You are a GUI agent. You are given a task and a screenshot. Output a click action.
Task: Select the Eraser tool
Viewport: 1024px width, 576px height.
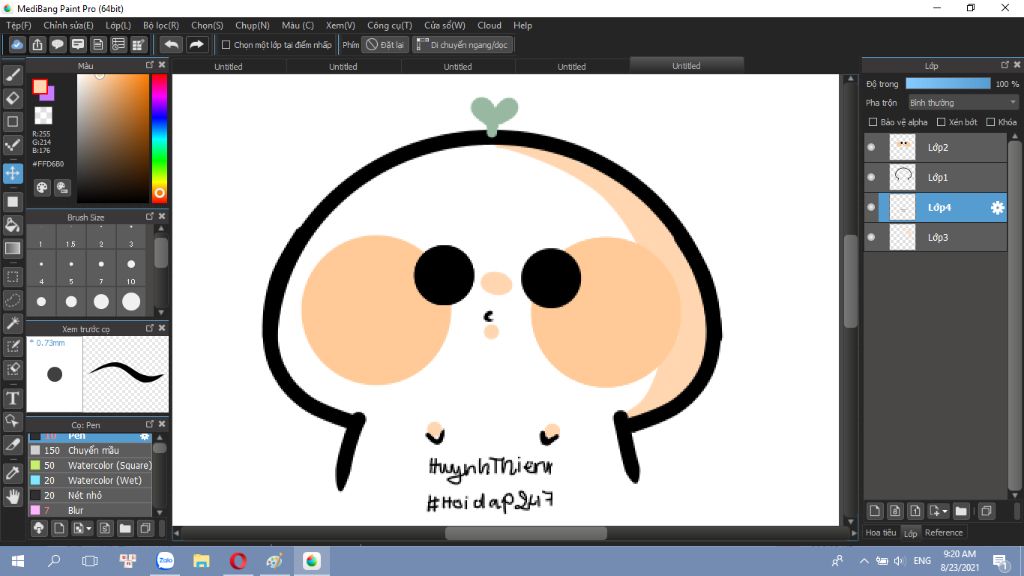click(12, 99)
